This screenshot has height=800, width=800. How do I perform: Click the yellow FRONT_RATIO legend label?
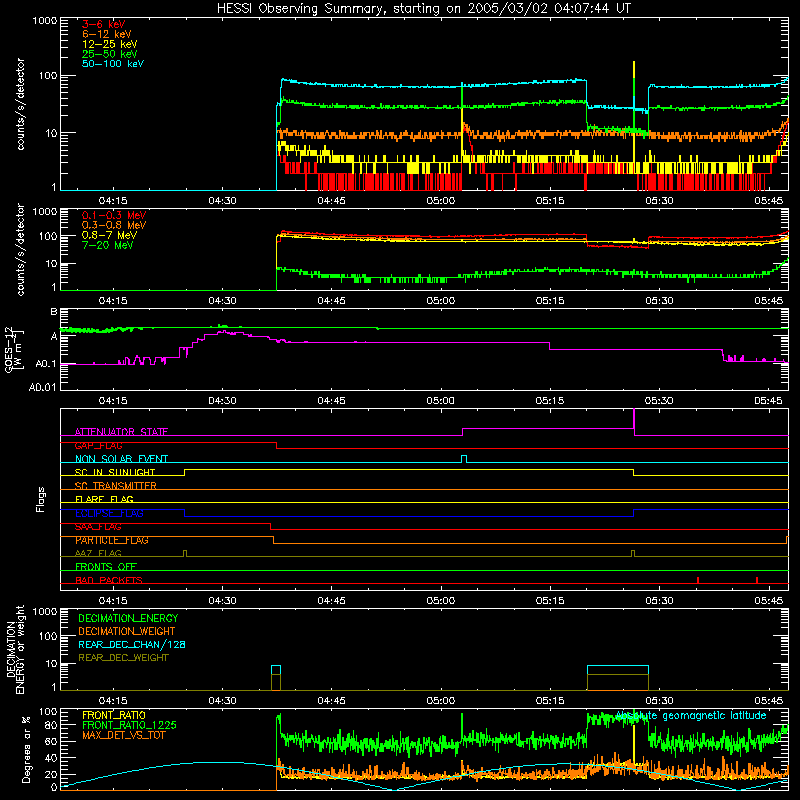coord(114,715)
